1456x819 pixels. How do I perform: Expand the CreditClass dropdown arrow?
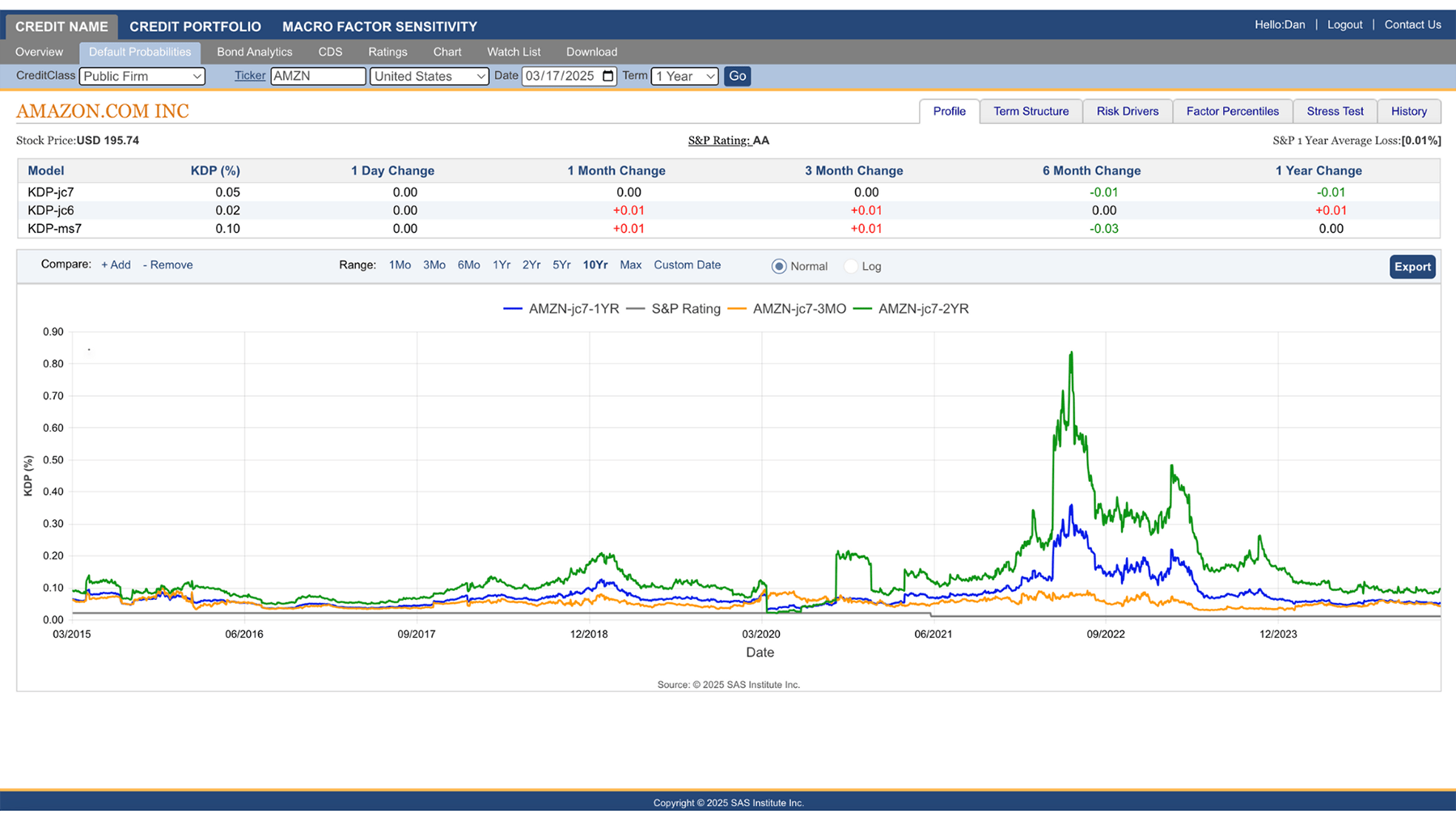197,76
